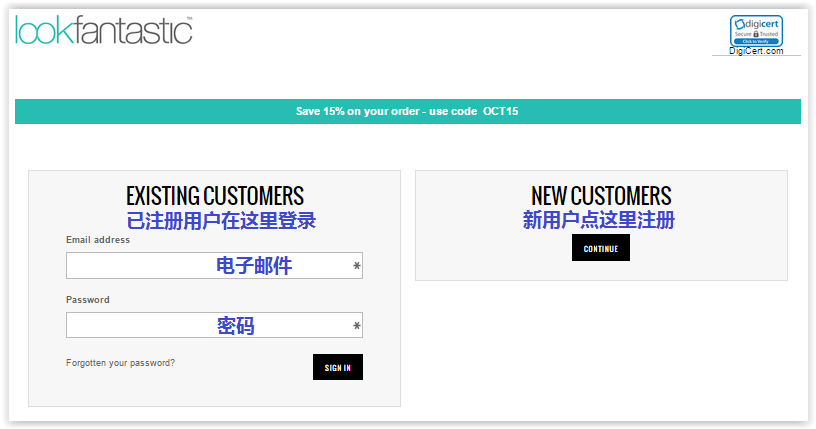The image size is (816, 429).
Task: Click the Email address label
Action: tap(98, 240)
